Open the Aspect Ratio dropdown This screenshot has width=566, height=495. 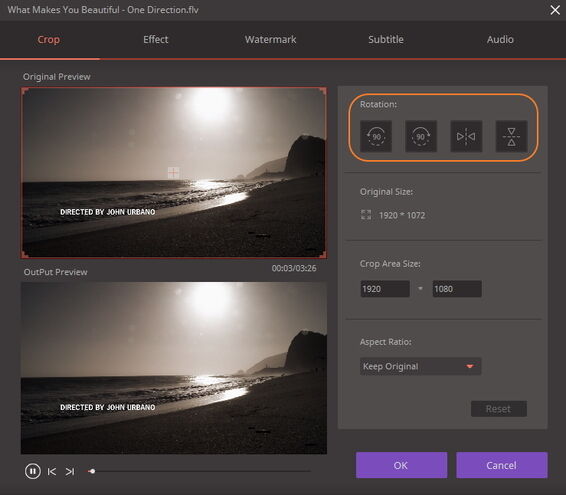[x=421, y=366]
